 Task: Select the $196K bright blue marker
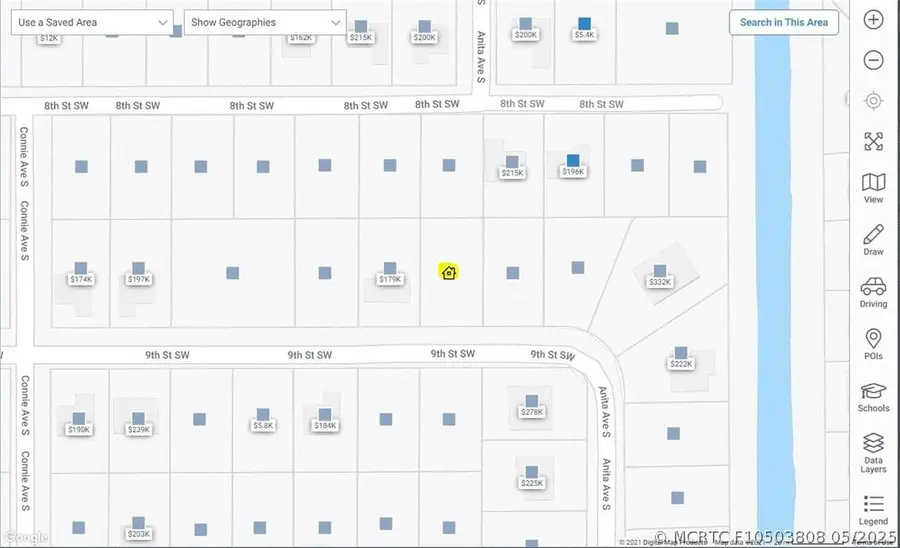click(573, 166)
